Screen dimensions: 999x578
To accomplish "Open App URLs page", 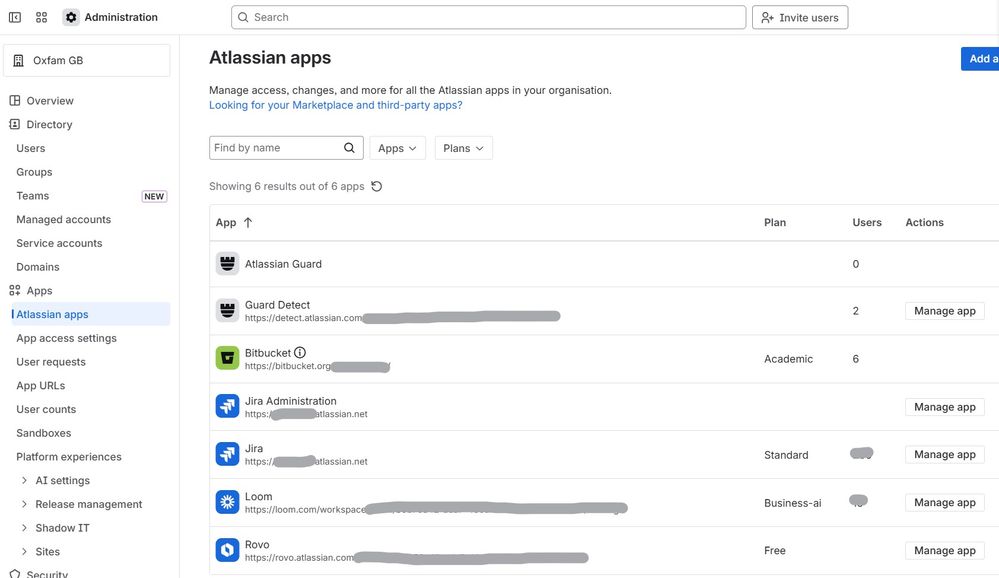I will 41,386.
